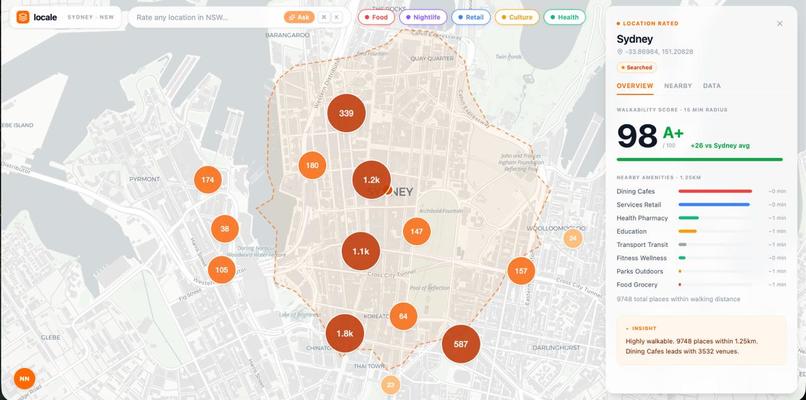Close the Sydney location panel
Image resolution: width=806 pixels, height=400 pixels.
pos(780,24)
